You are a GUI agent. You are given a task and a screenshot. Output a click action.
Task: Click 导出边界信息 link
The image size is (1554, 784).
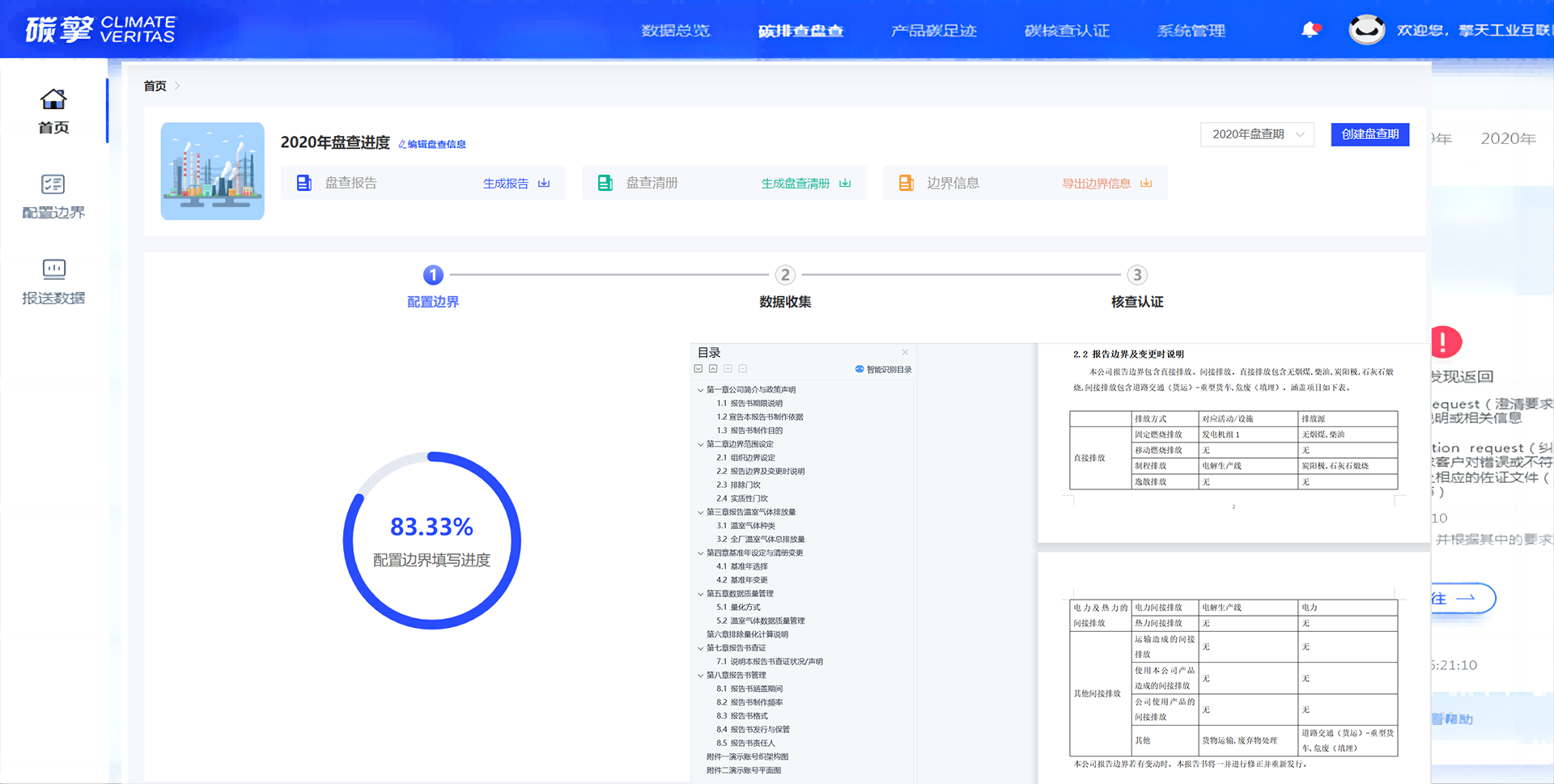1097,184
